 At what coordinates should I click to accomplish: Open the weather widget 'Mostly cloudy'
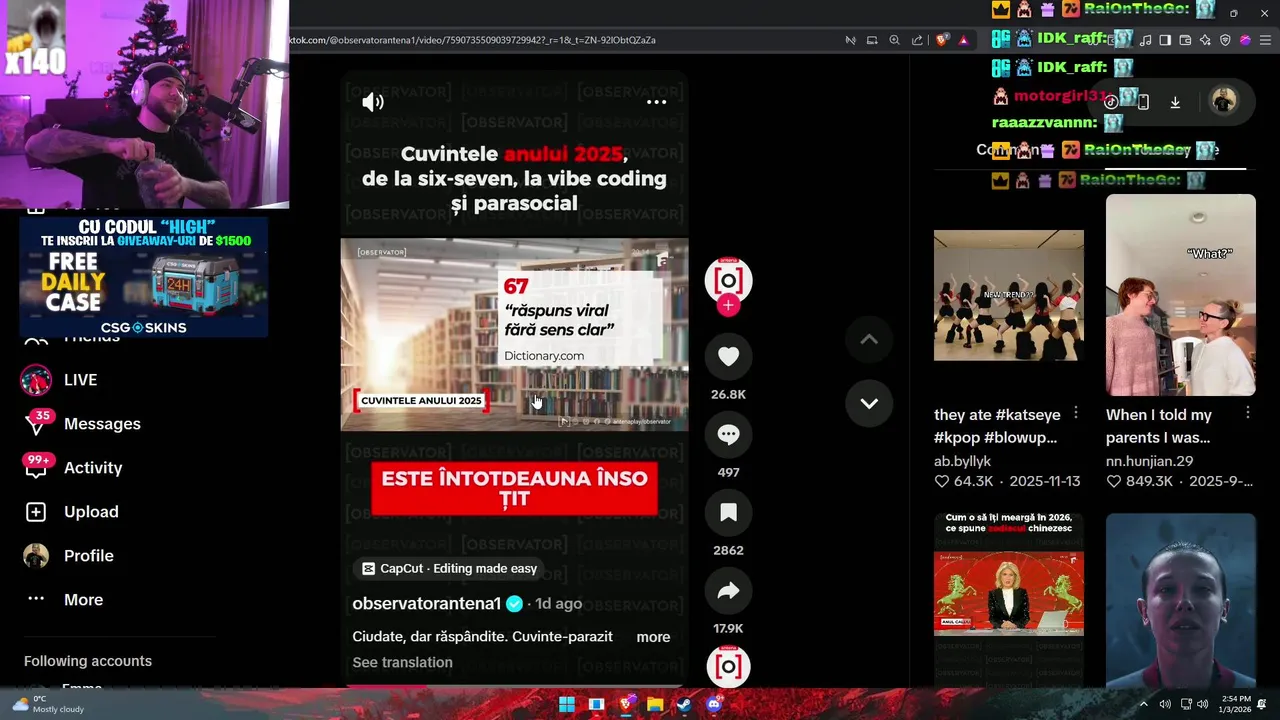pos(48,704)
